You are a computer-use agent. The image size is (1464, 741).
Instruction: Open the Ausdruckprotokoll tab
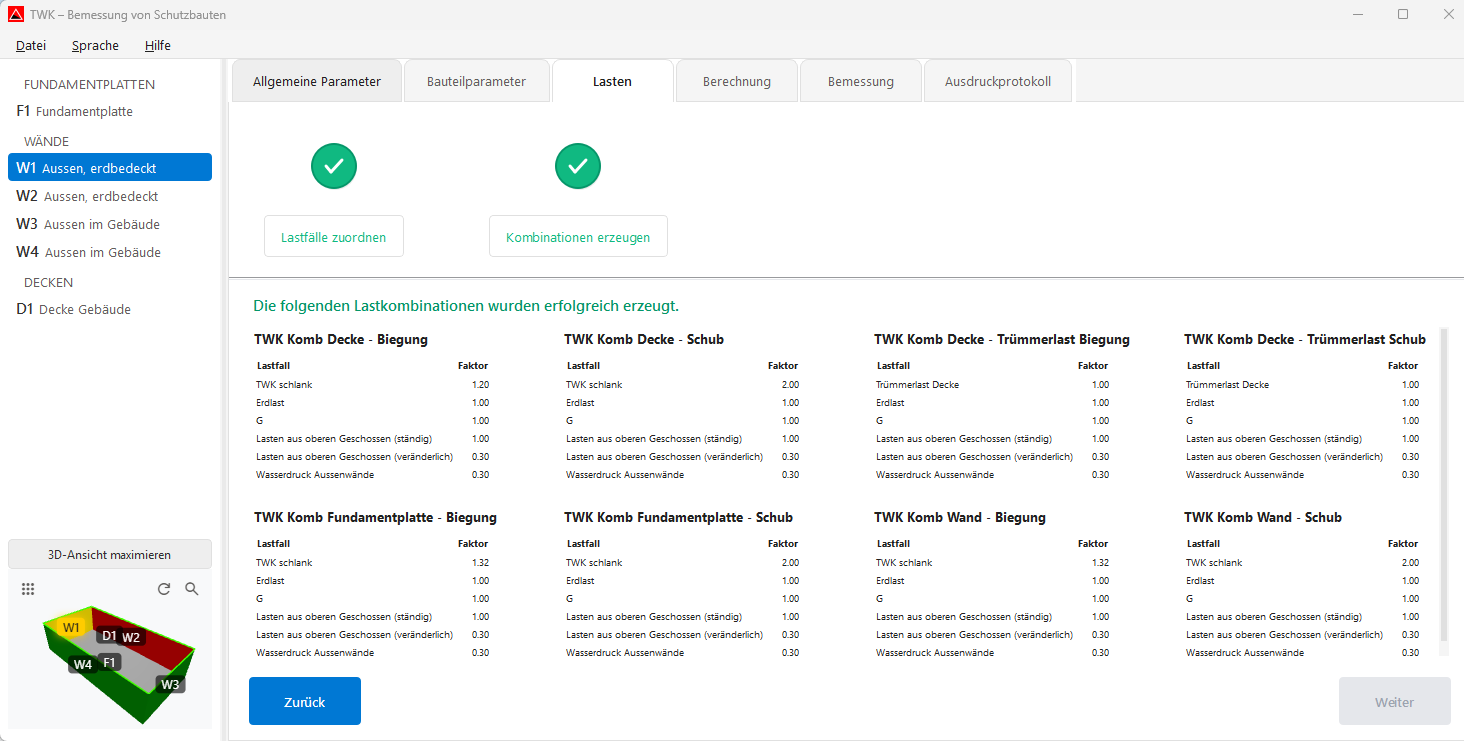997,82
